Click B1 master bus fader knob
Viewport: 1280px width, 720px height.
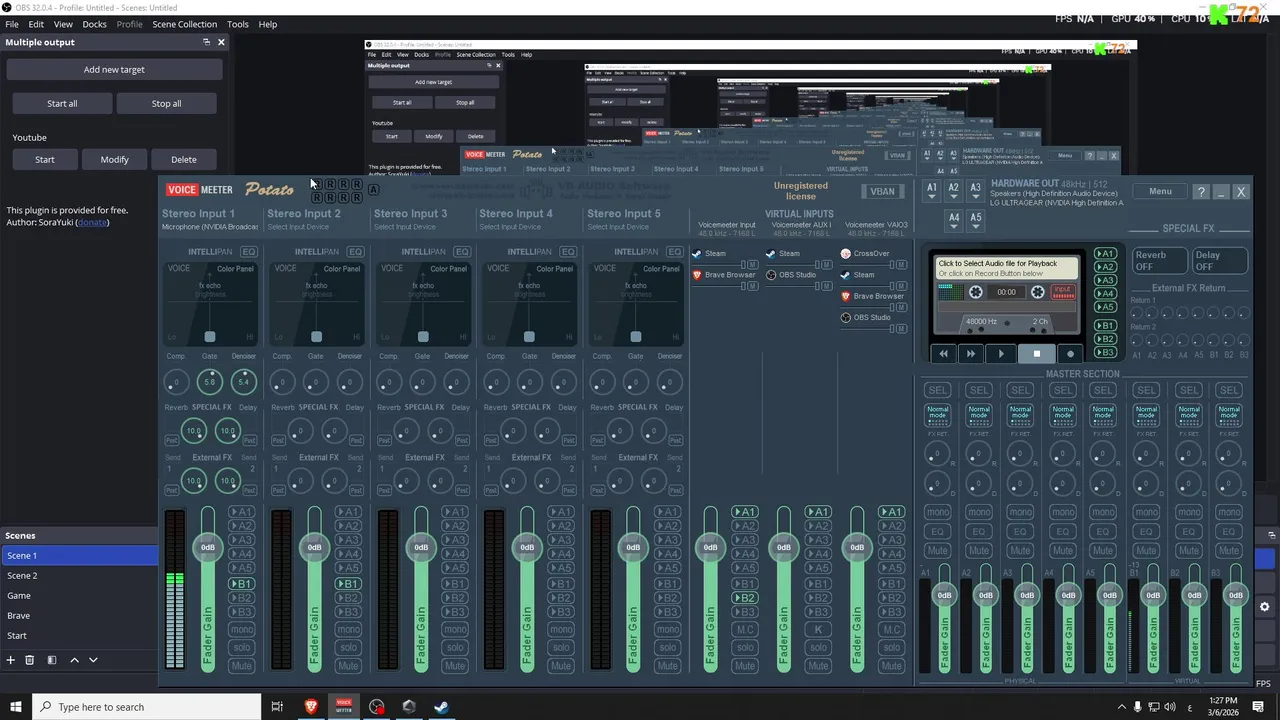1153,595
